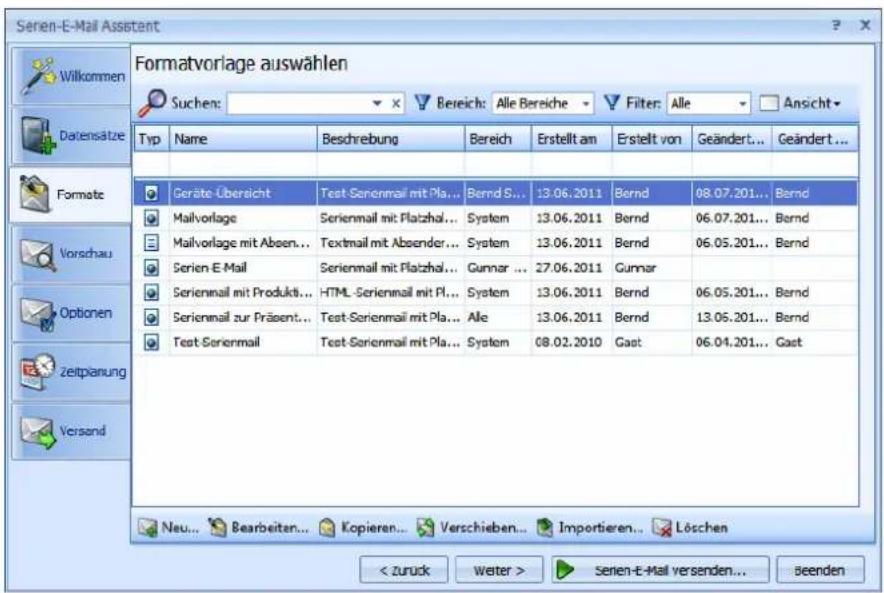Open the Optionen step in the sidebar
884x593 pixels.
pos(72,313)
